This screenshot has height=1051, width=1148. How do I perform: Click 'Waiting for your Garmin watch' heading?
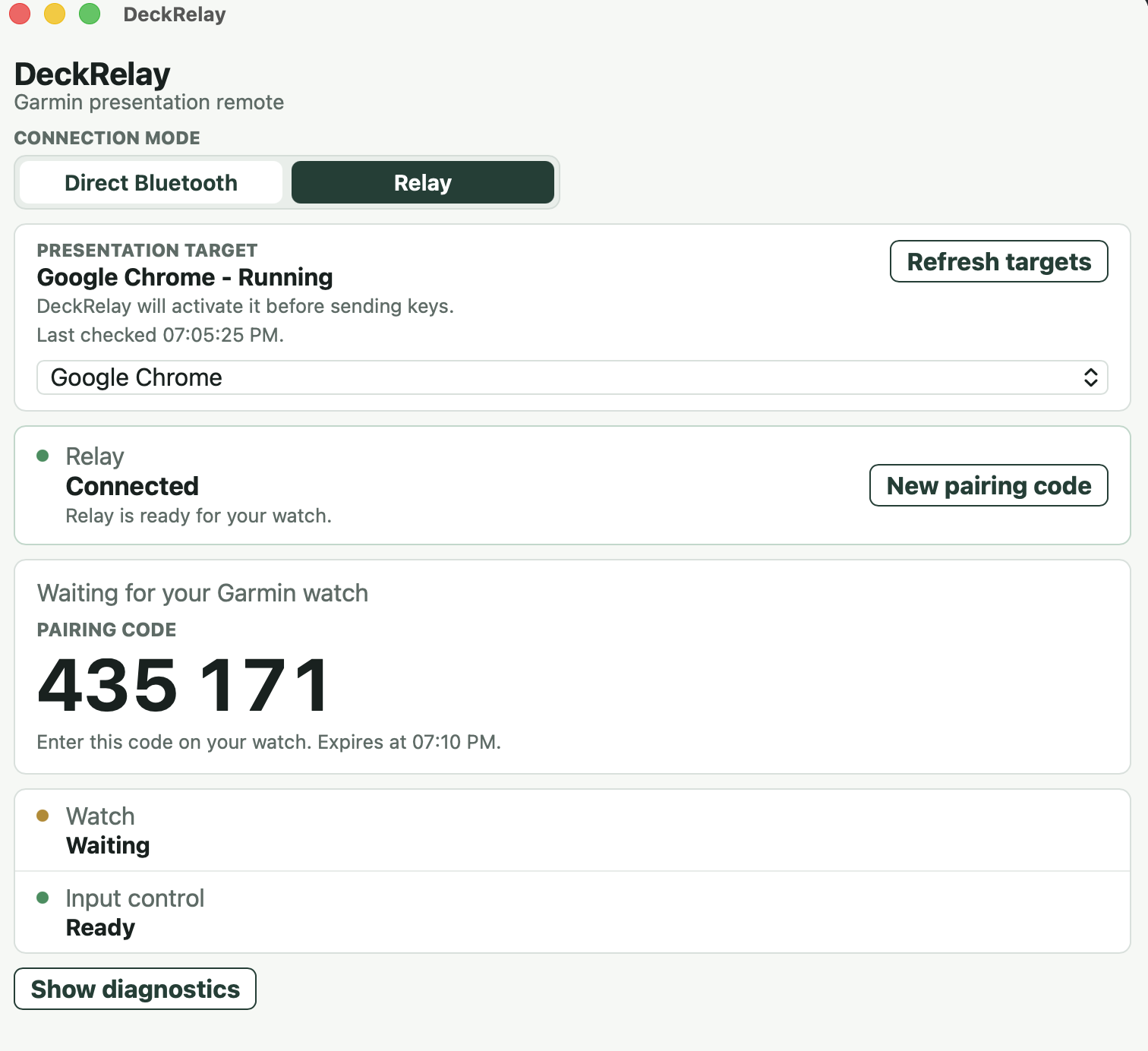pos(203,593)
